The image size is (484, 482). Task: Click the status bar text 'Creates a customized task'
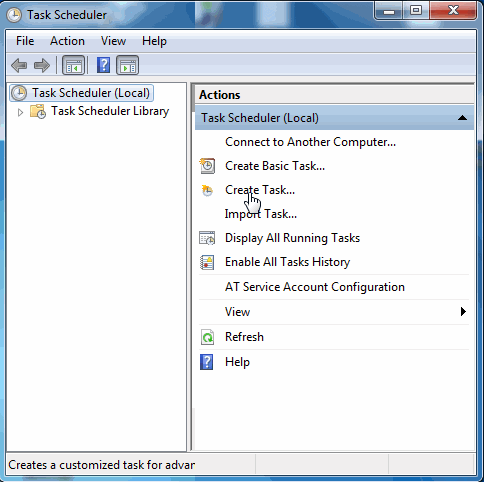tap(101, 465)
